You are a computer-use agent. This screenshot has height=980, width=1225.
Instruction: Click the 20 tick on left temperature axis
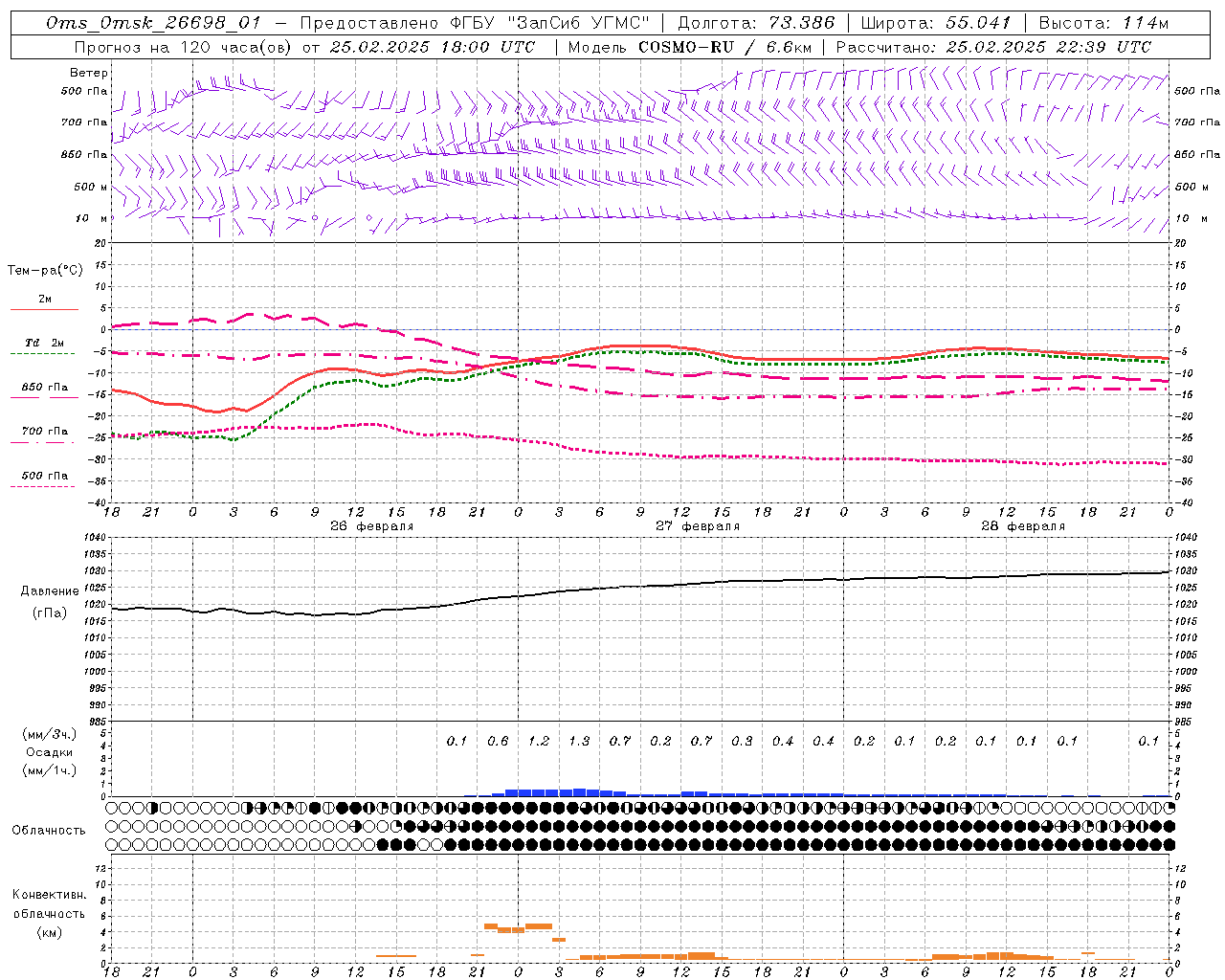pyautogui.click(x=100, y=243)
